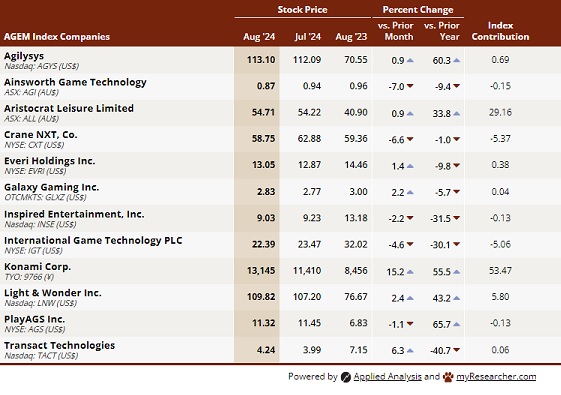
Task: Click the down arrow beside Crane NXT -6.6
Action: (x=410, y=139)
